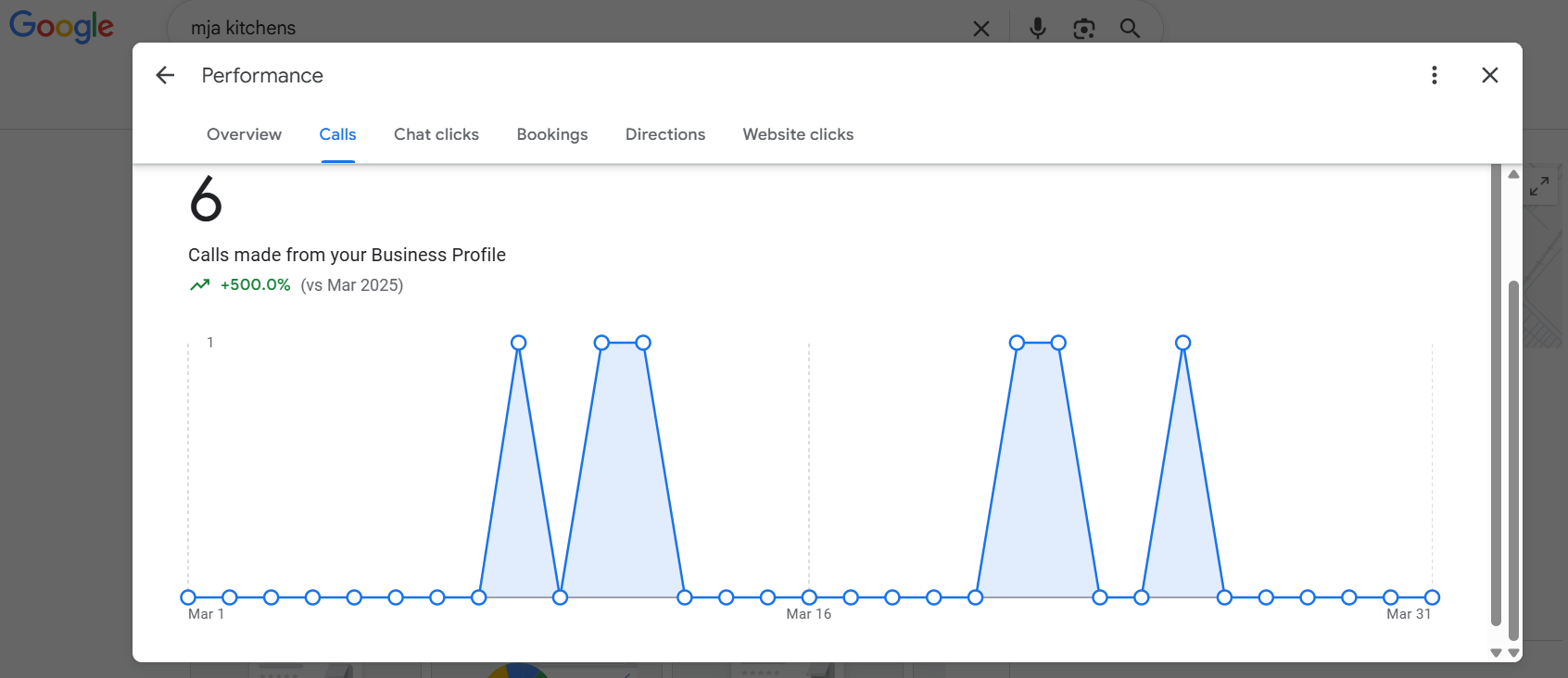Clear the search box text
The height and width of the screenshot is (678, 1568).
pyautogui.click(x=980, y=29)
